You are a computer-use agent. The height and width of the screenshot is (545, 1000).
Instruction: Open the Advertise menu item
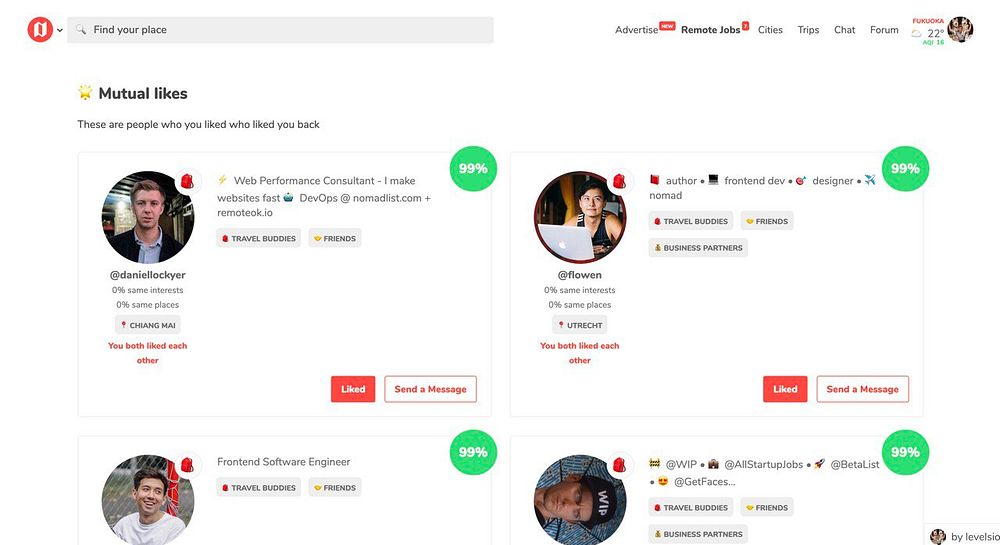pos(636,30)
